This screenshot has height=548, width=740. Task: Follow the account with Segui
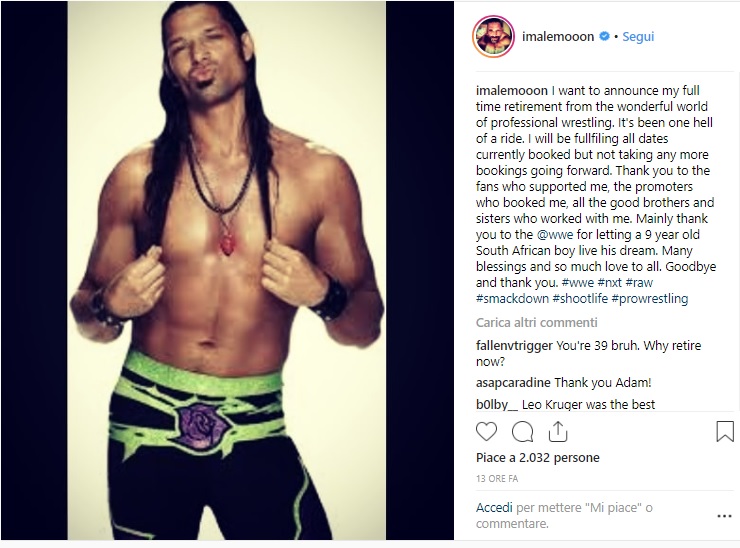[638, 36]
